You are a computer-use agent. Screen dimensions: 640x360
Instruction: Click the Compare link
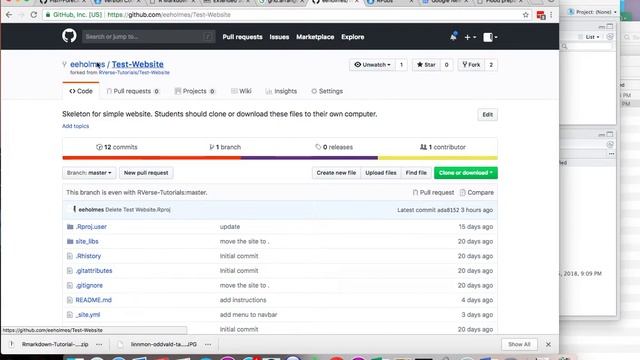tap(477, 192)
